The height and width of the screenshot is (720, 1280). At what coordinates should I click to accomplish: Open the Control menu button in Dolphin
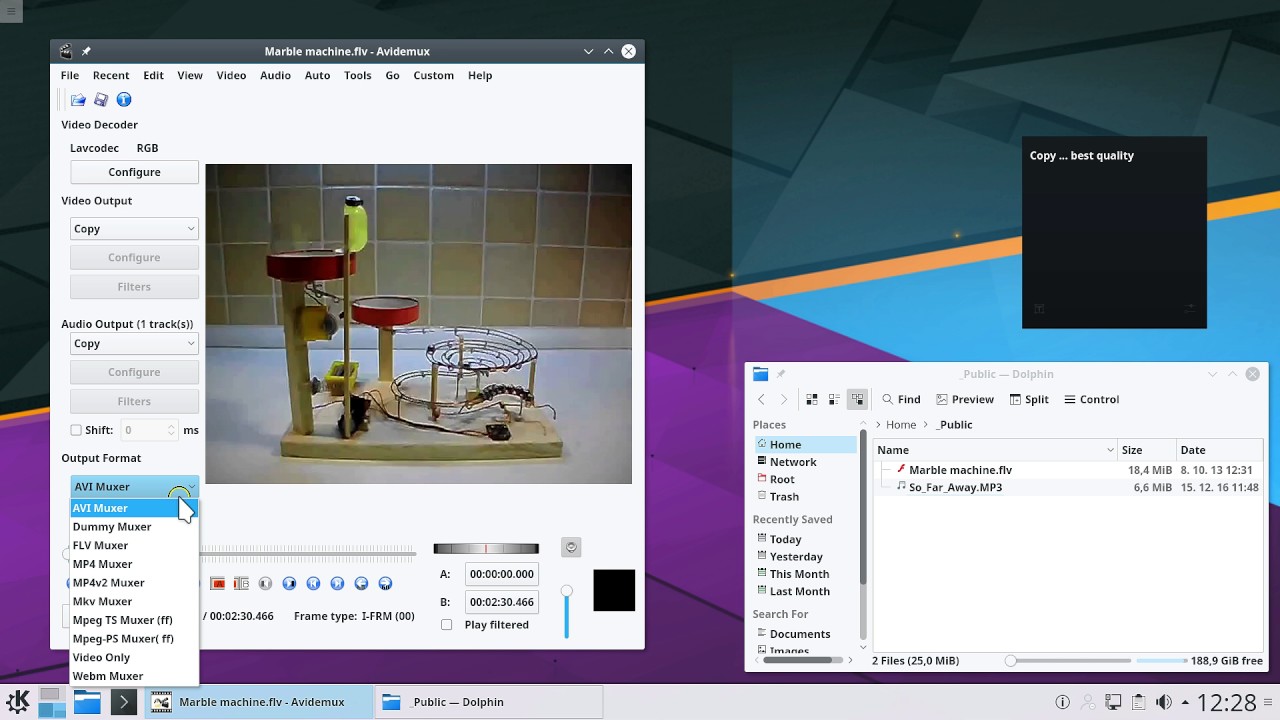click(x=1091, y=399)
